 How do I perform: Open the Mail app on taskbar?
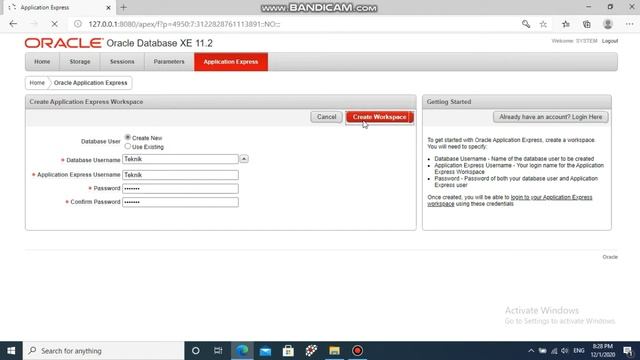point(265,351)
